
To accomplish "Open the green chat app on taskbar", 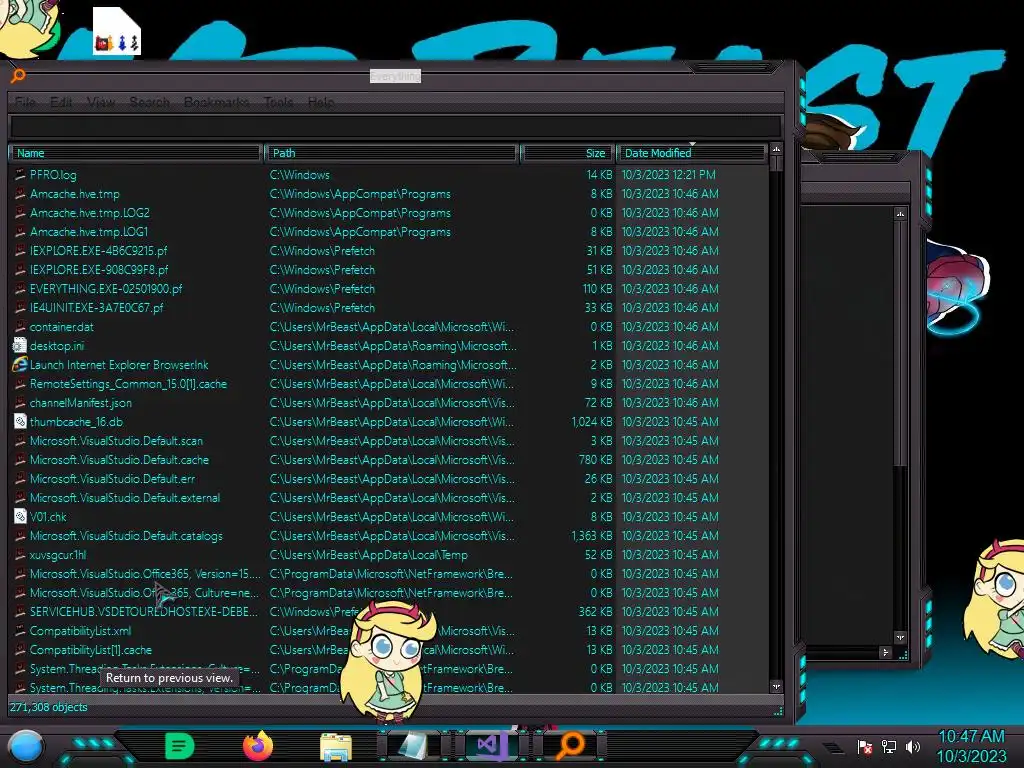I will [180, 746].
